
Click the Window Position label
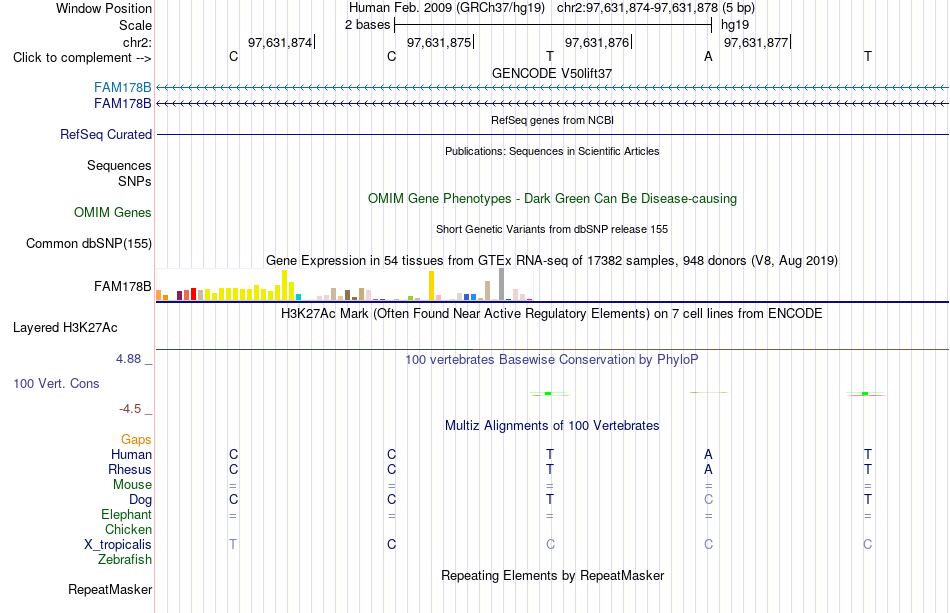104,8
